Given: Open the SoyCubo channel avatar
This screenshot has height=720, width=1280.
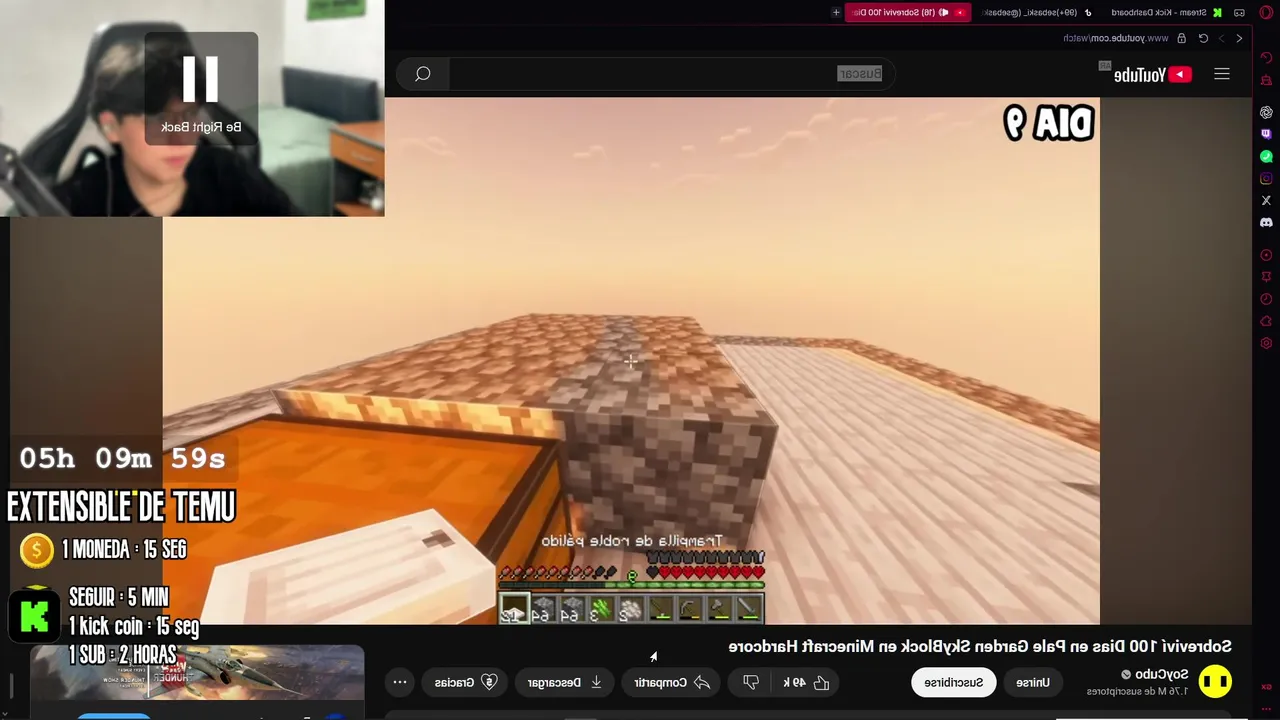Looking at the screenshot, I should coord(1216,682).
